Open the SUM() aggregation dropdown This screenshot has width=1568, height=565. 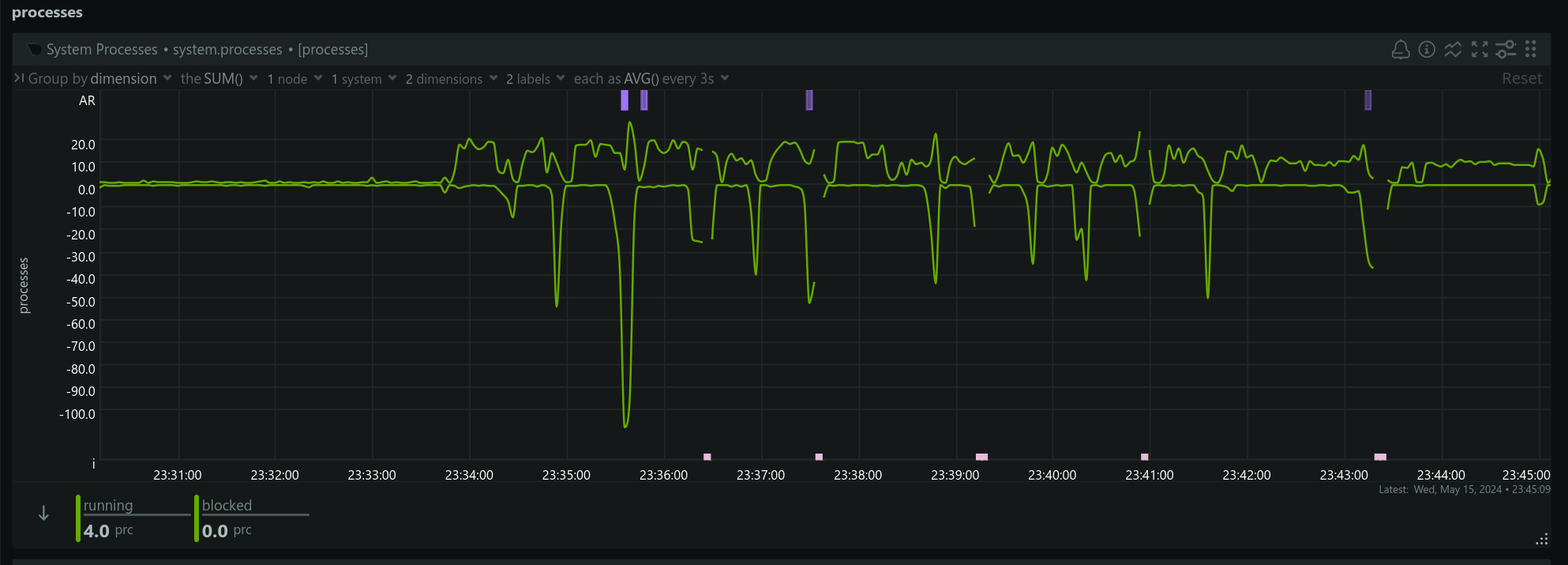[219, 79]
